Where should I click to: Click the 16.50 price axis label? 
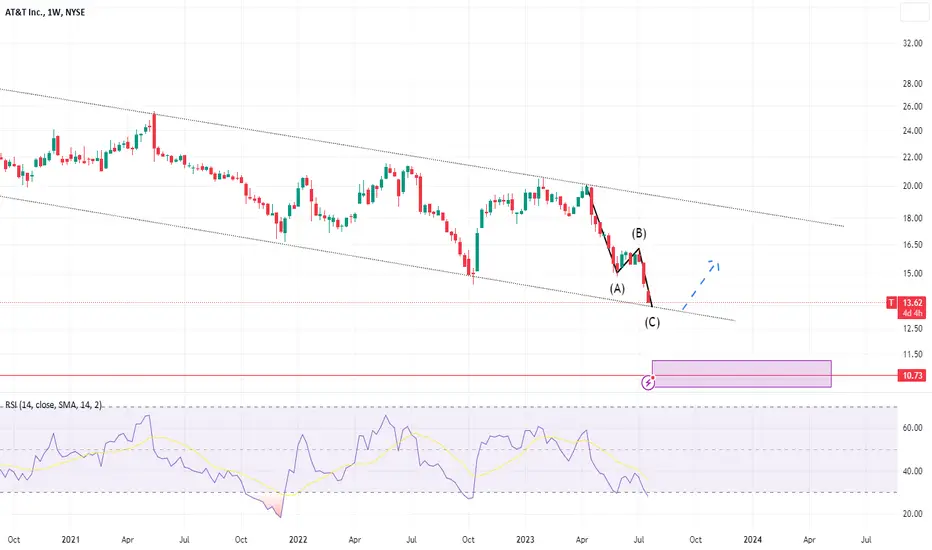(912, 244)
